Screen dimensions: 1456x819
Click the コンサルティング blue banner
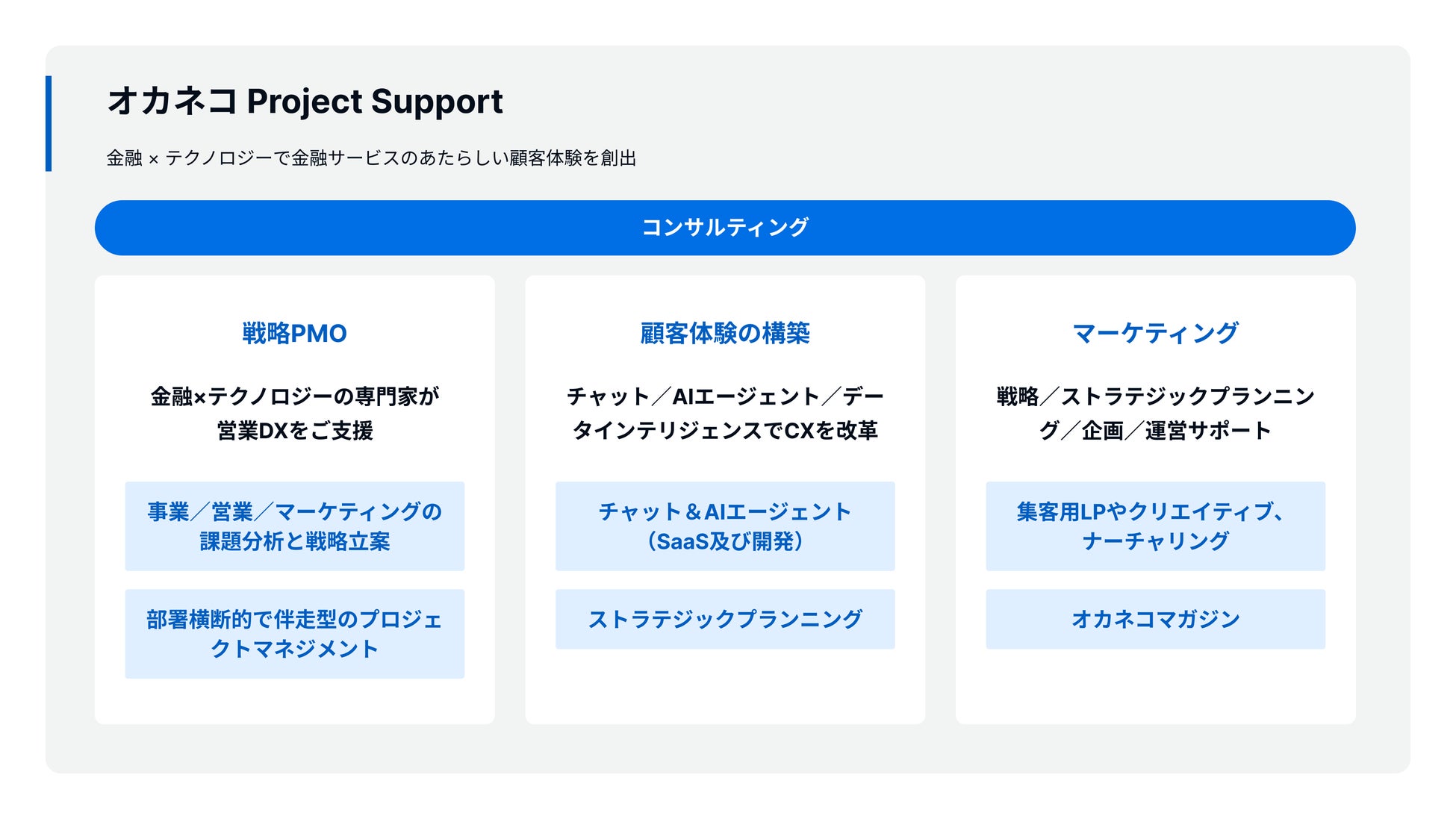click(724, 228)
